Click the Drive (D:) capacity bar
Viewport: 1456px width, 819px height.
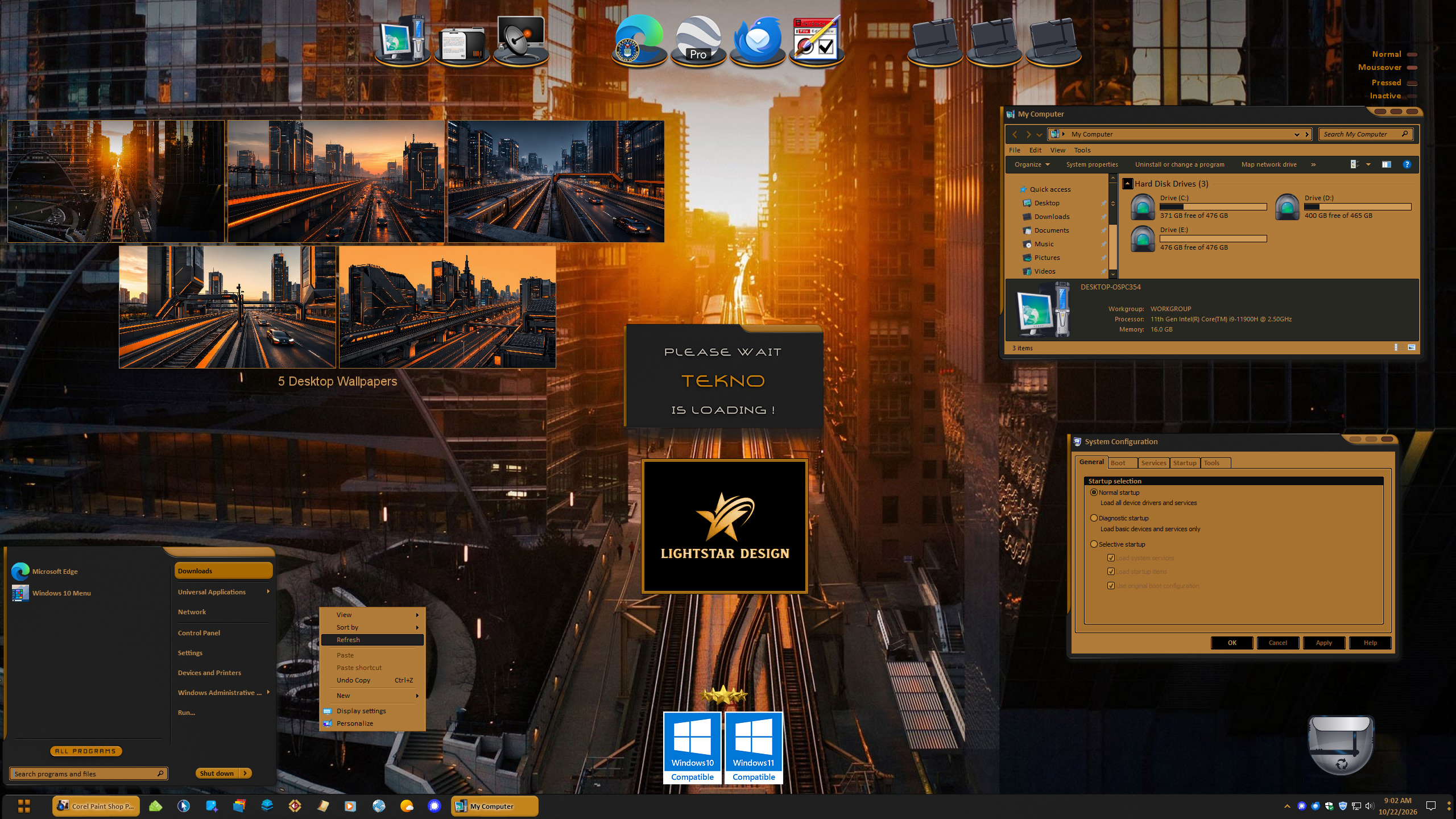(x=1358, y=207)
